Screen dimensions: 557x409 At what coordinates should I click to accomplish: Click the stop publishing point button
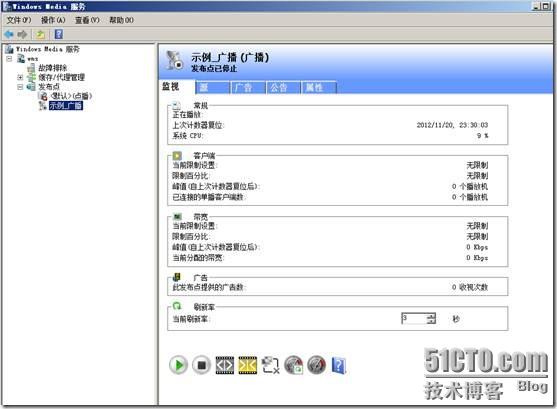pyautogui.click(x=201, y=365)
